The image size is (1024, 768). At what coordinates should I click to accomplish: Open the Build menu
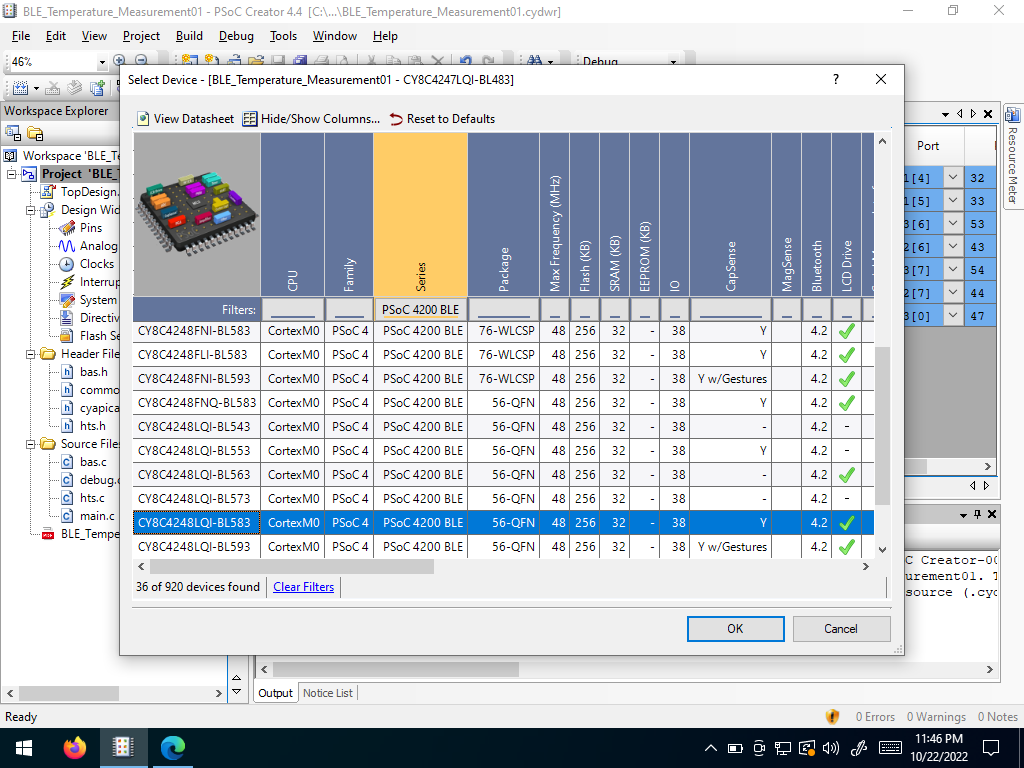[189, 36]
